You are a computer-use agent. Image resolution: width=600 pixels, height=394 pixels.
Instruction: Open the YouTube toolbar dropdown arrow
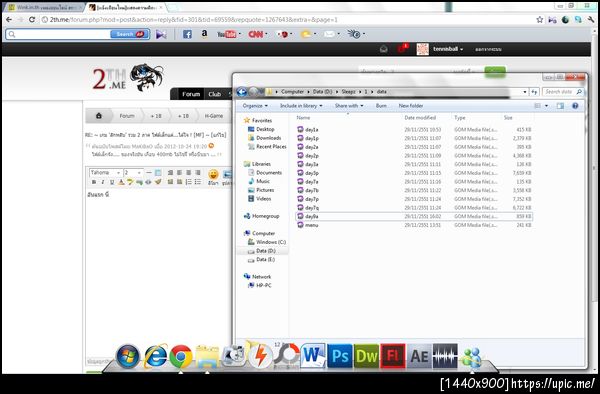click(x=240, y=34)
